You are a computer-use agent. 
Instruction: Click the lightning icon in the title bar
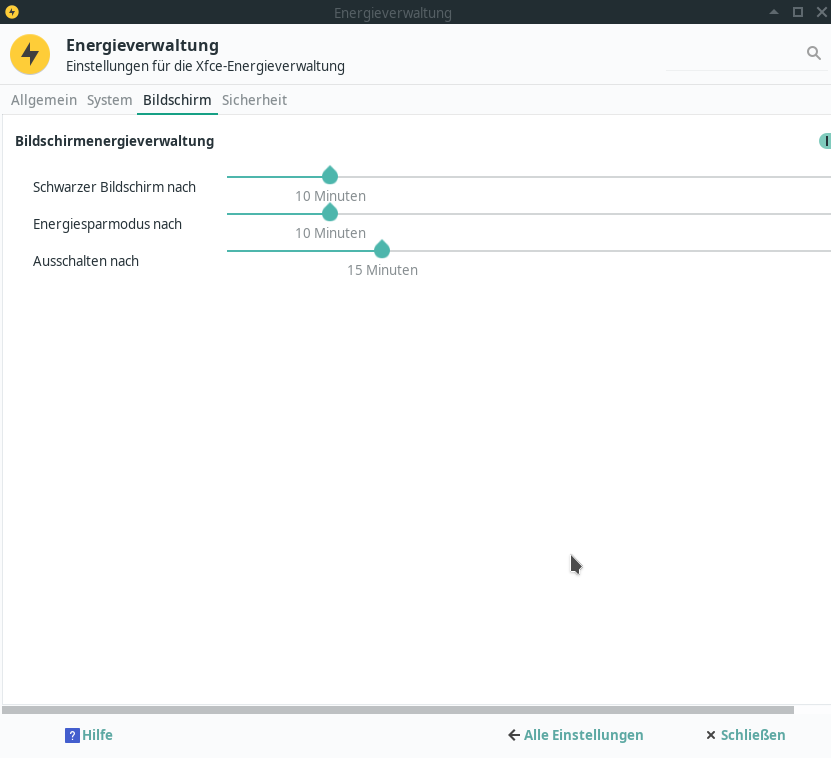point(12,12)
